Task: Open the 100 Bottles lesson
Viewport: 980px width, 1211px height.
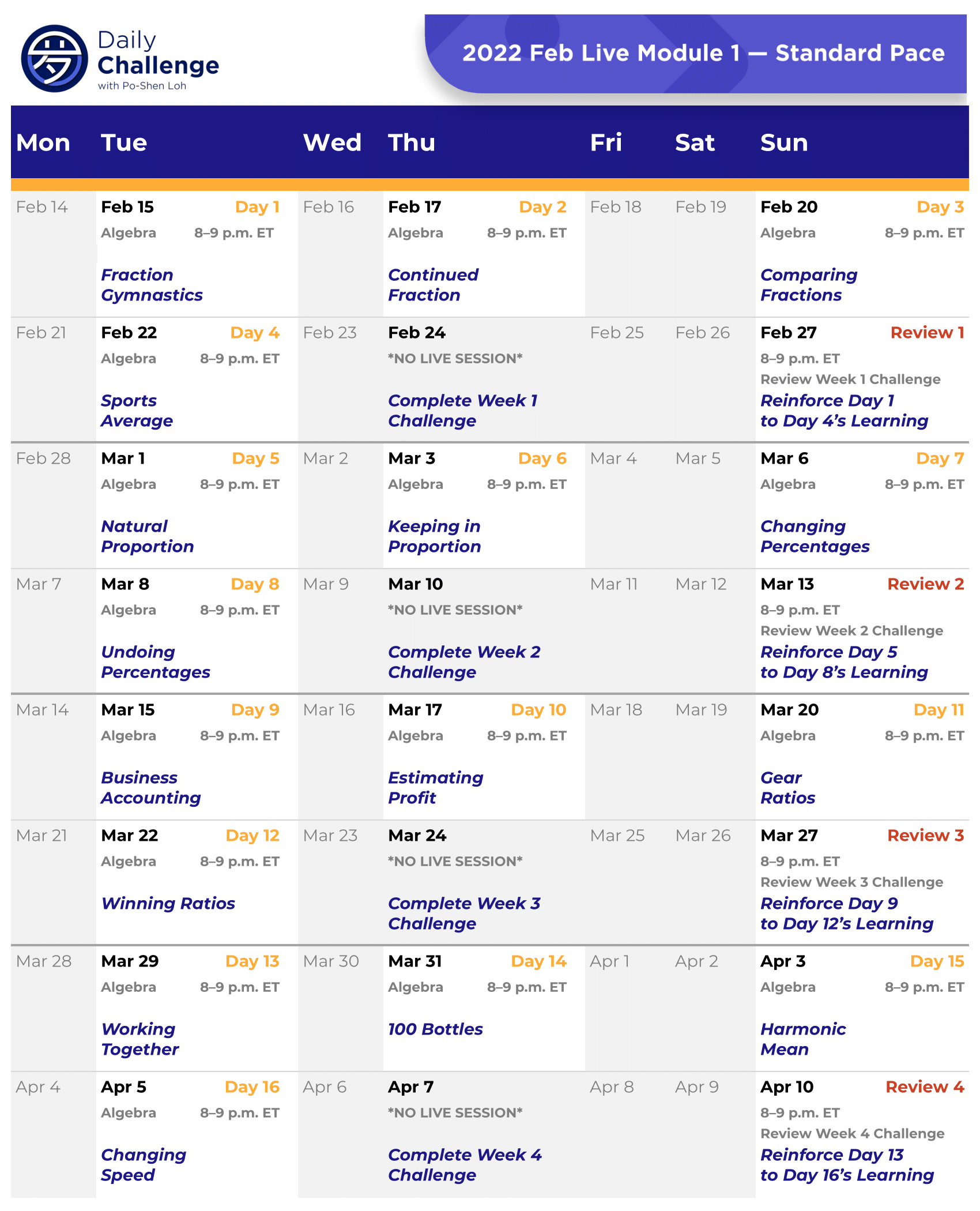Action: pos(435,1029)
